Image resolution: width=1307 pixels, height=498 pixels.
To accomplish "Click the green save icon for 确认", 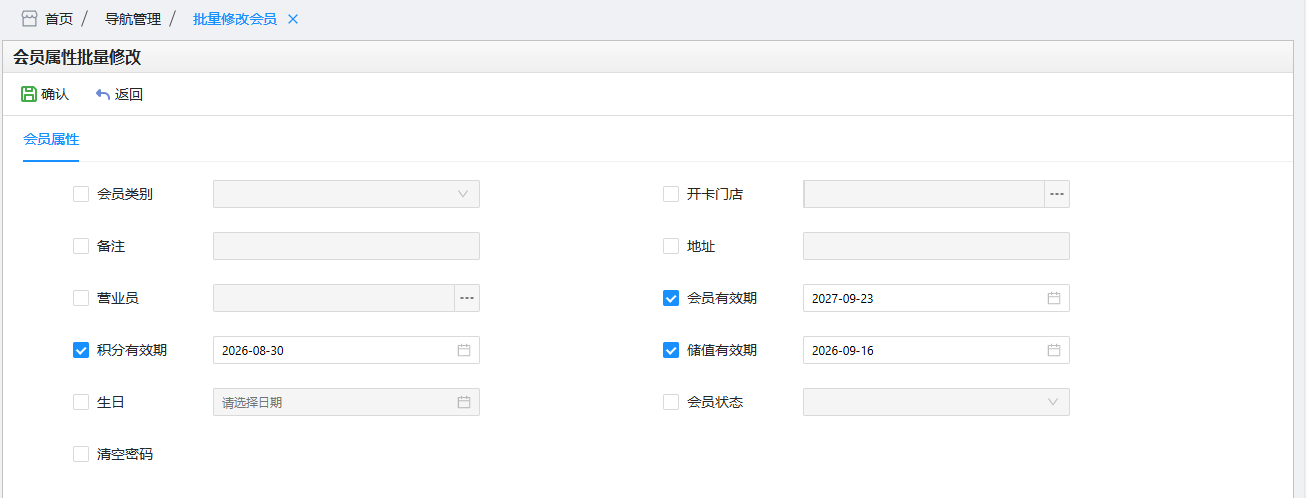I will pos(29,94).
